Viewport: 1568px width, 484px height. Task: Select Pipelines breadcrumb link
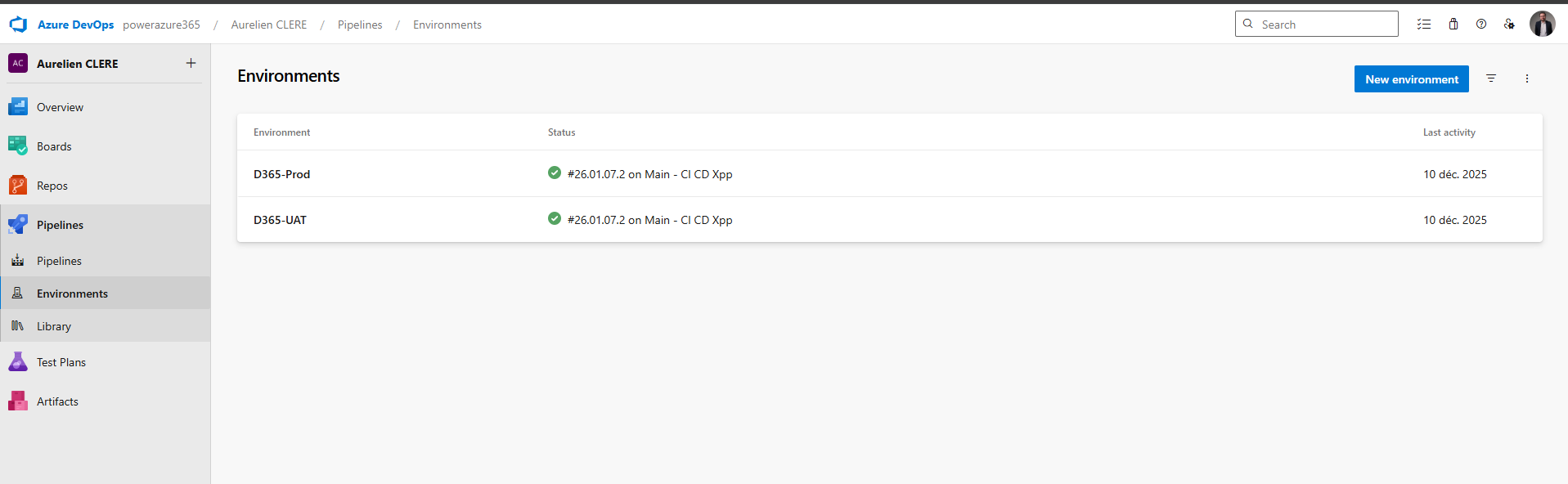(360, 25)
